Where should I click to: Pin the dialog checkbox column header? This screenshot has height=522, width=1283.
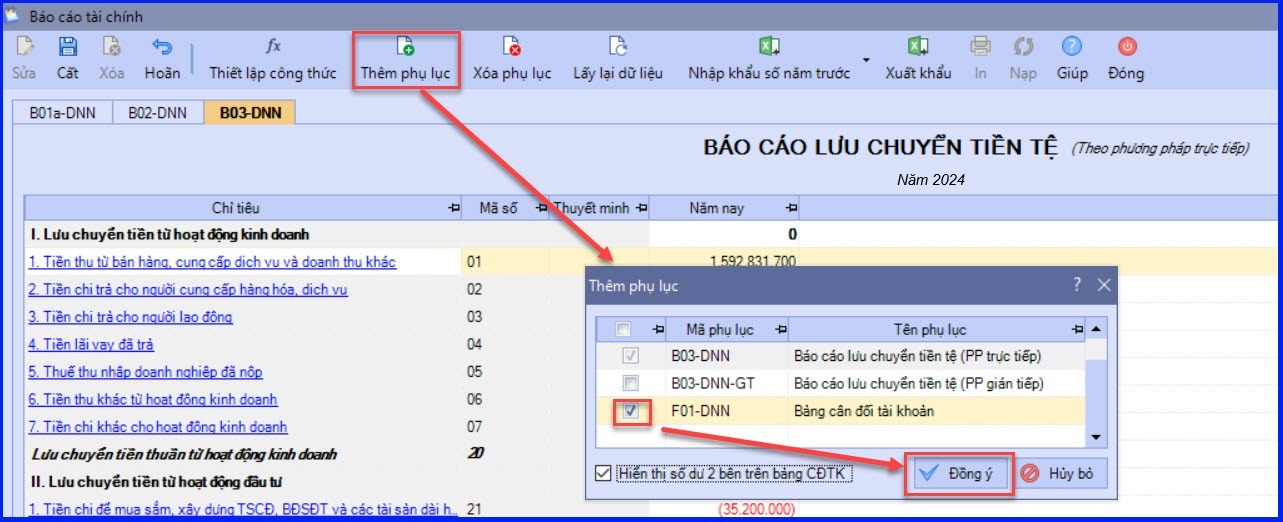pos(658,329)
